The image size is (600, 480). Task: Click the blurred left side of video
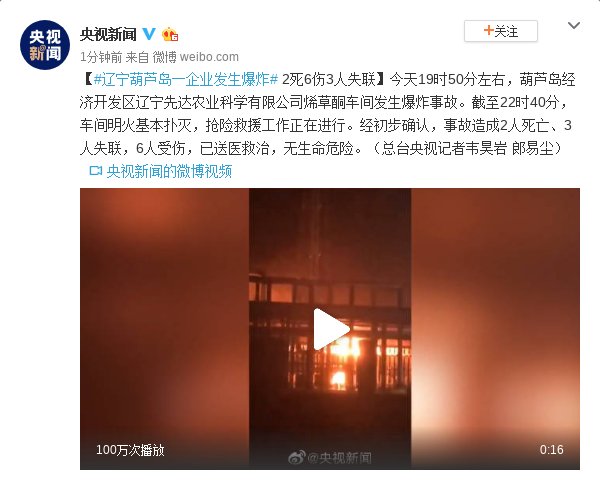point(165,314)
